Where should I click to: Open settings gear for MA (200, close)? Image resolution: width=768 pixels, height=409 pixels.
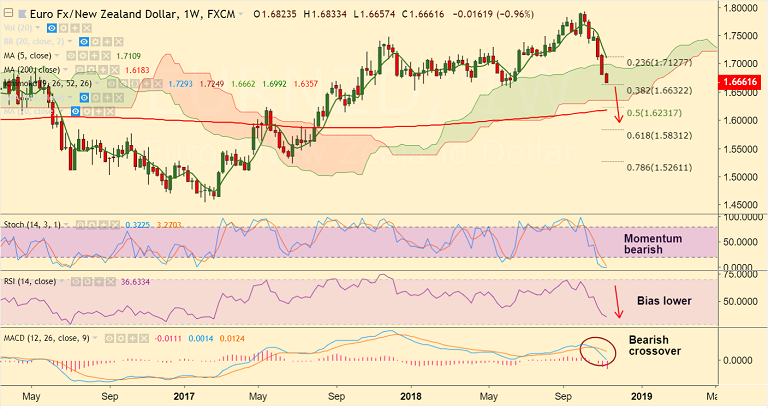[x=92, y=70]
